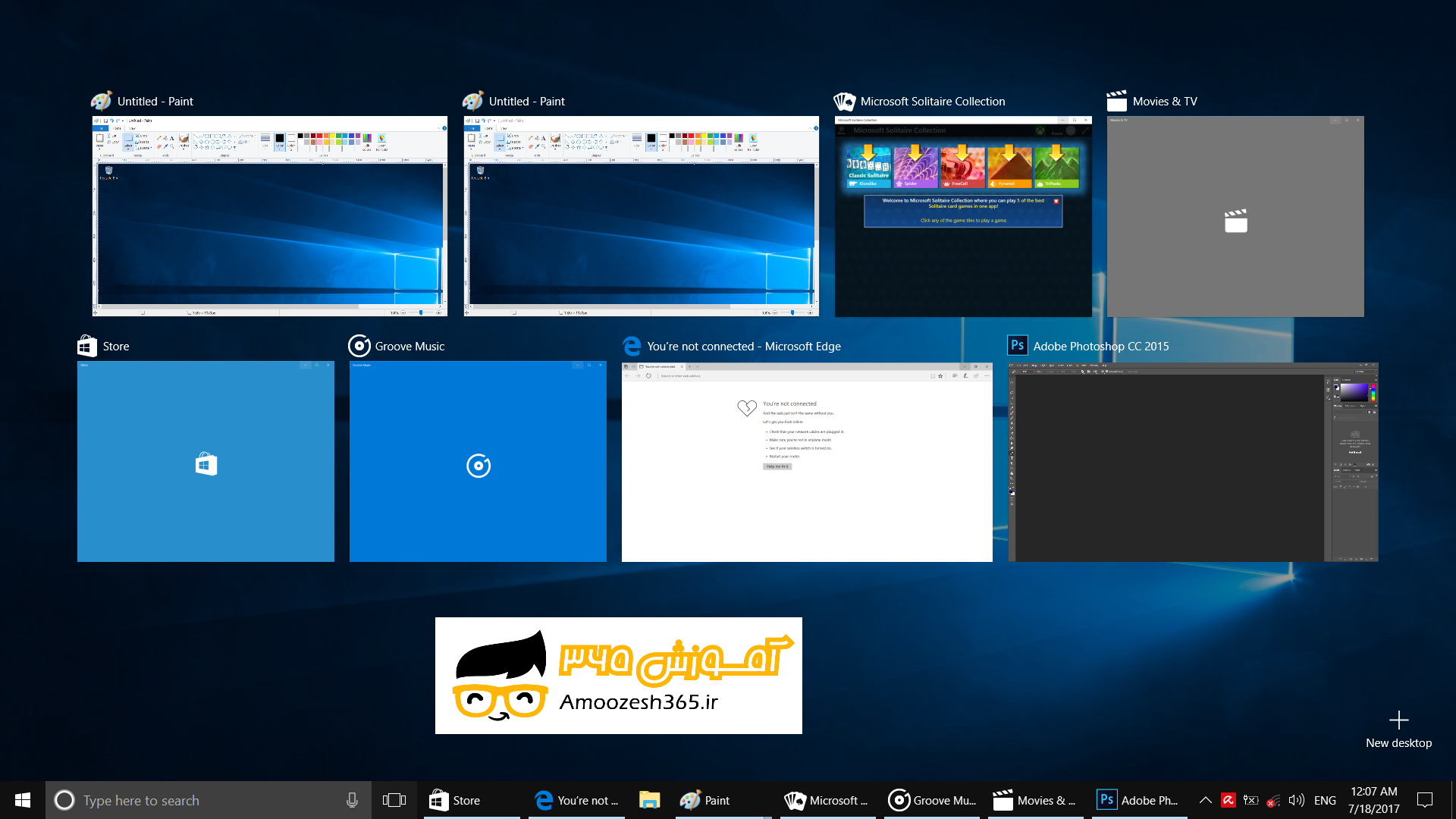
Task: Open Movies & TV from the taskbar
Action: (x=1036, y=800)
